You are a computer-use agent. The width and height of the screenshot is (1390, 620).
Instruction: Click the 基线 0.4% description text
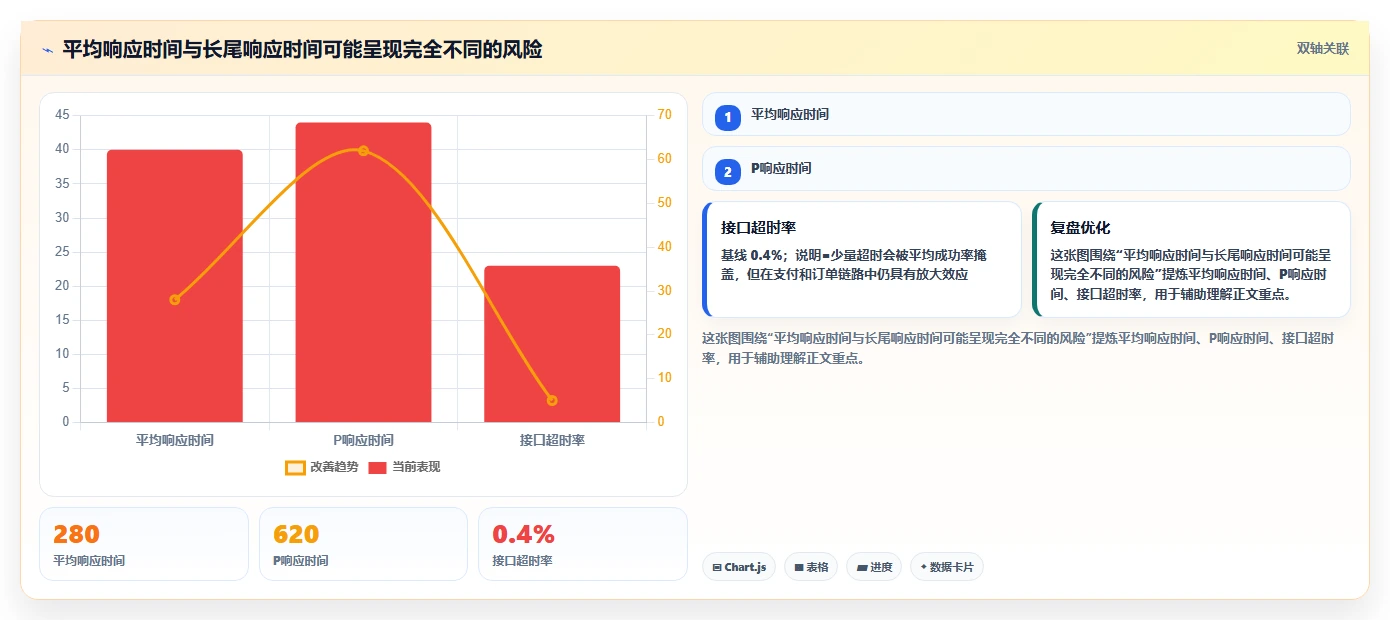coord(854,265)
